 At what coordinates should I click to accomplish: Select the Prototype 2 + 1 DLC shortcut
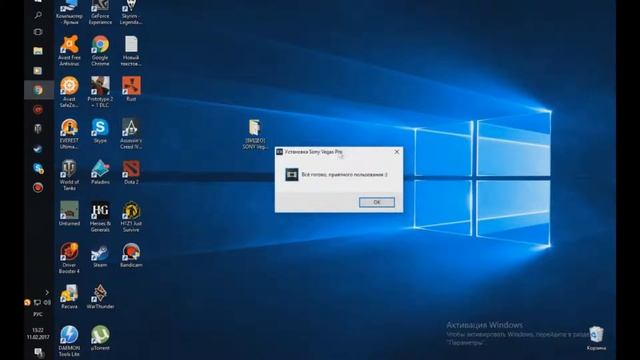click(100, 92)
